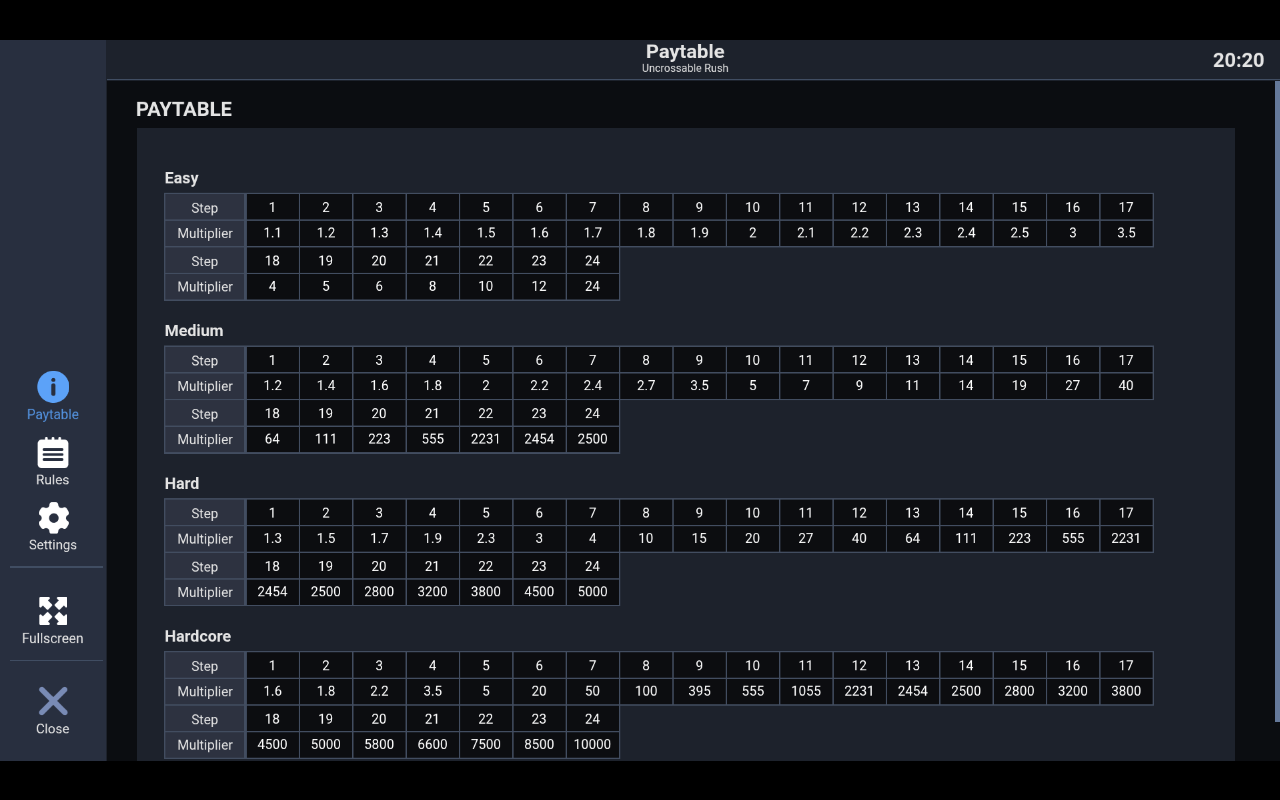
Task: Click the 7500 multiplier in Hardcore table
Action: (486, 745)
